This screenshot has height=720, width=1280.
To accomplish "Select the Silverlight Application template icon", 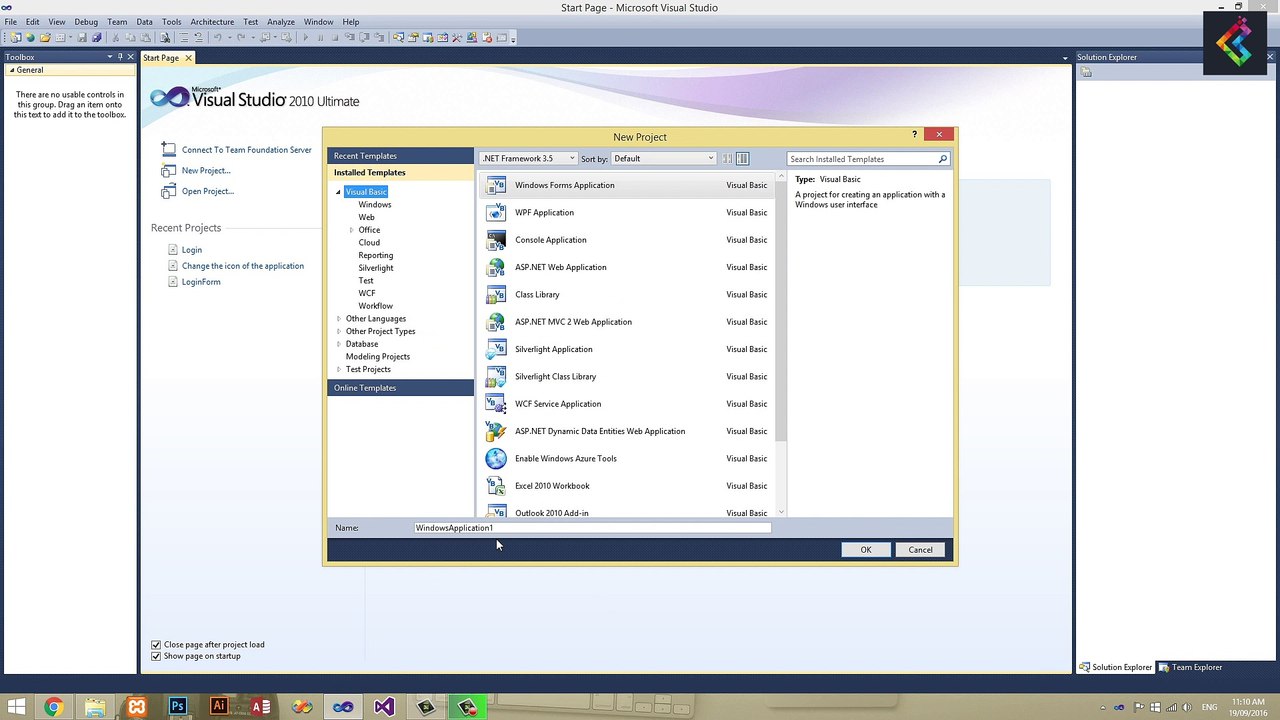I will click(496, 349).
